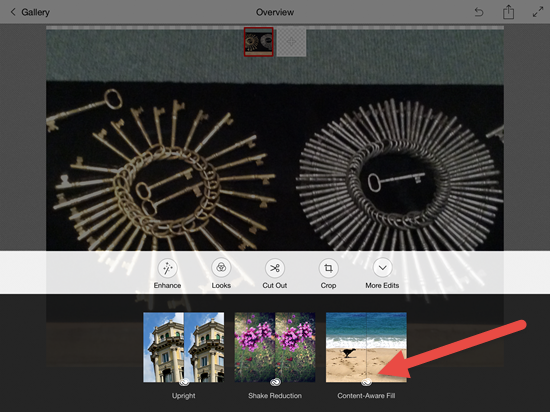
Task: Open the Looks filter icon
Action: point(221,268)
